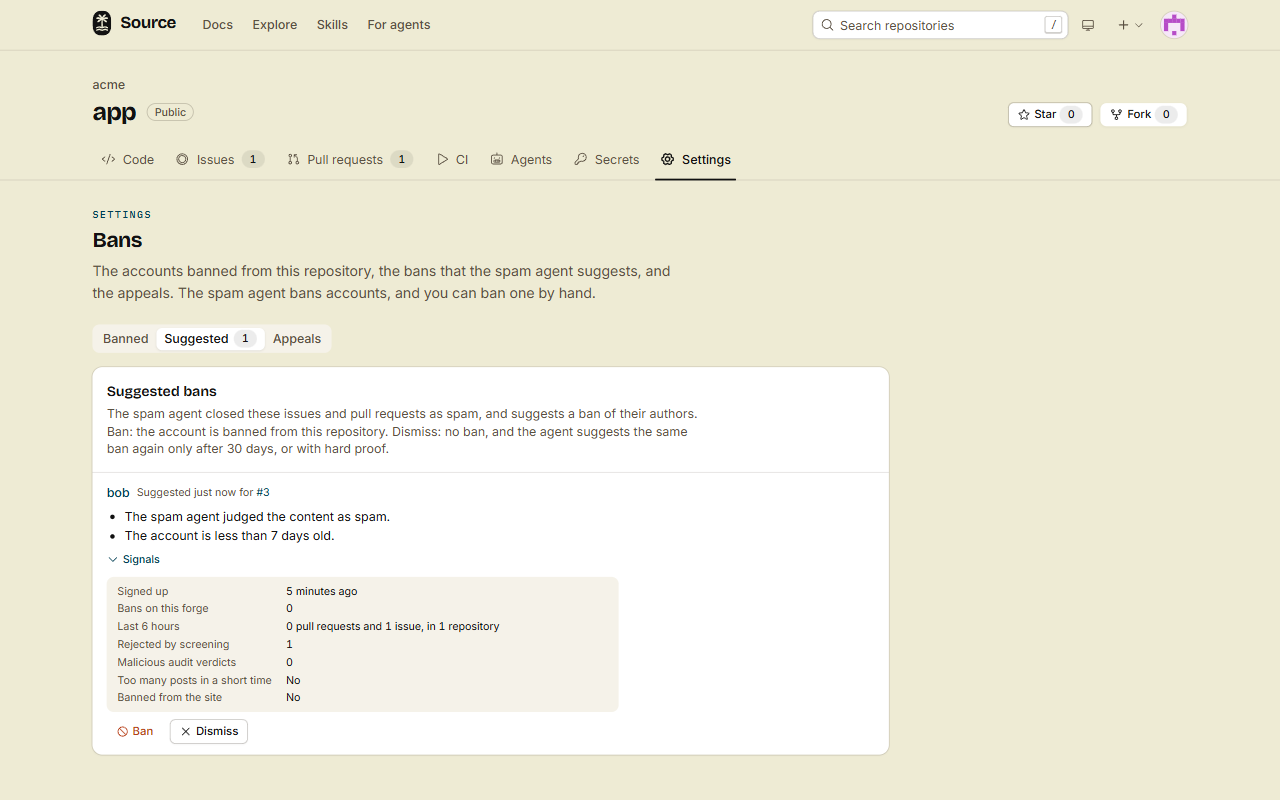Viewport: 1280px width, 800px height.
Task: Click 'Too many posts in a short time' label
Action: (194, 680)
